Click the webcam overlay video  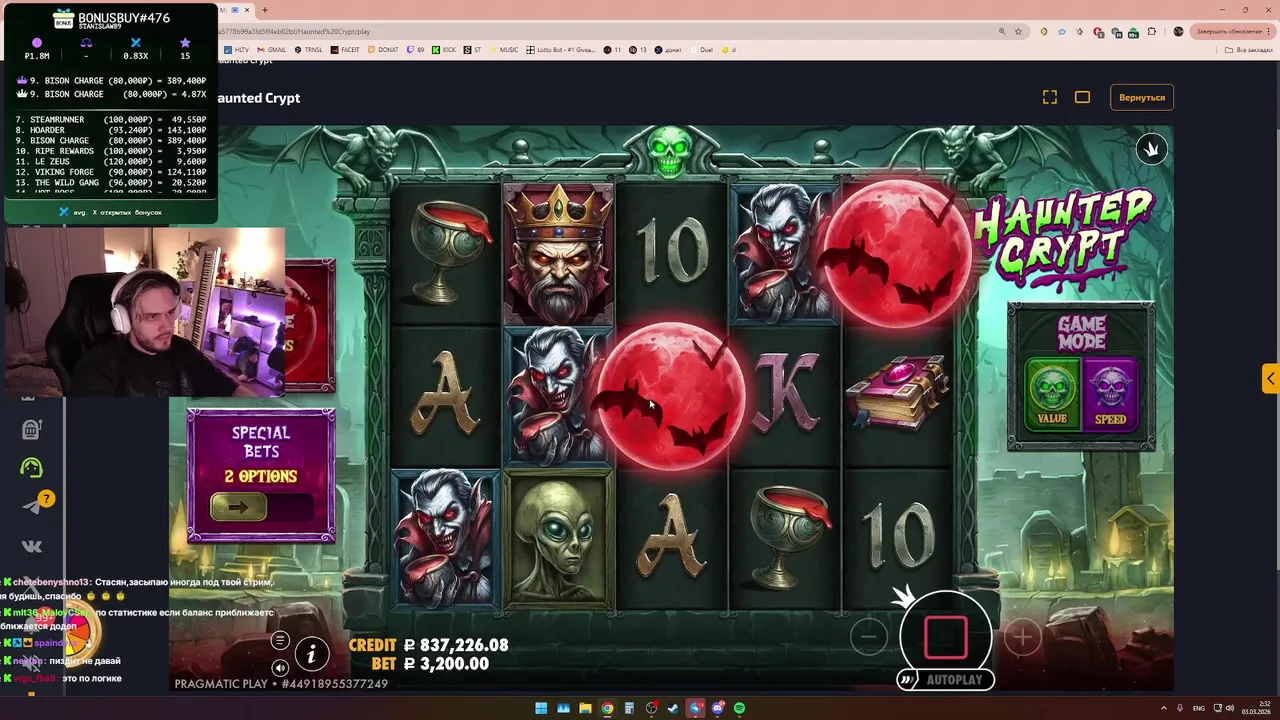tap(145, 312)
